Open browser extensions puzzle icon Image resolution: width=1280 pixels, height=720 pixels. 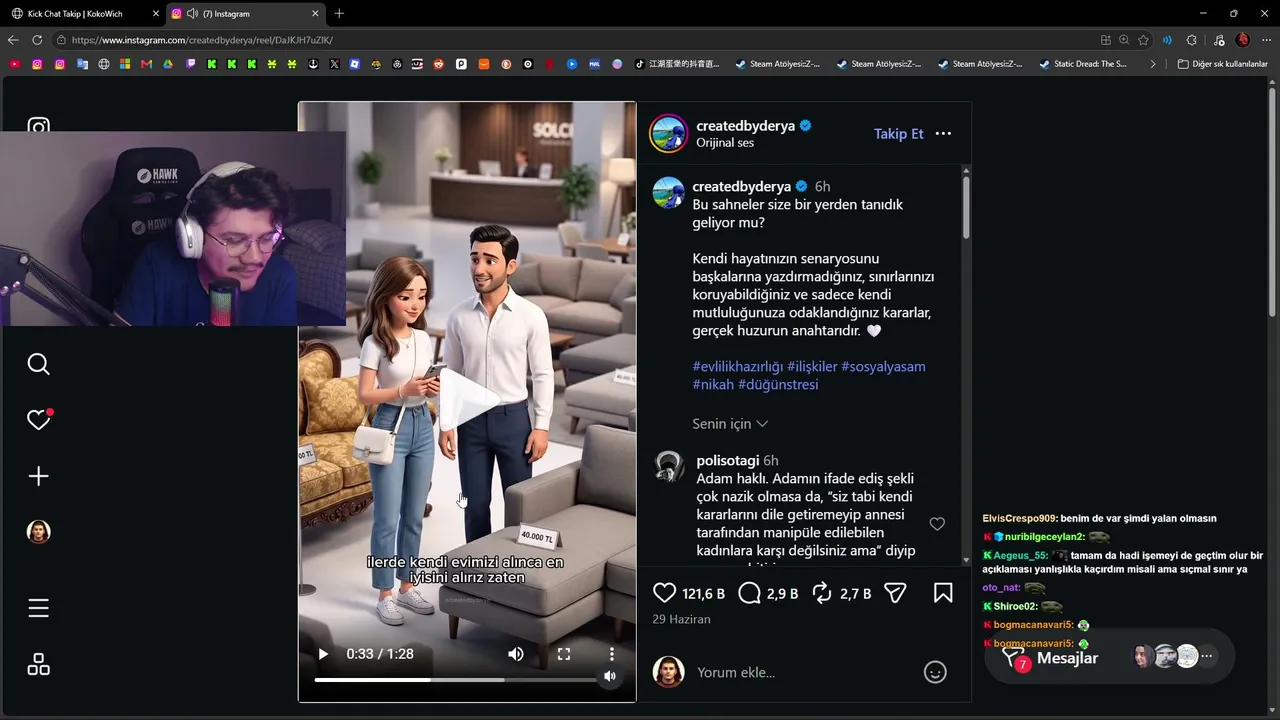pyautogui.click(x=1191, y=40)
